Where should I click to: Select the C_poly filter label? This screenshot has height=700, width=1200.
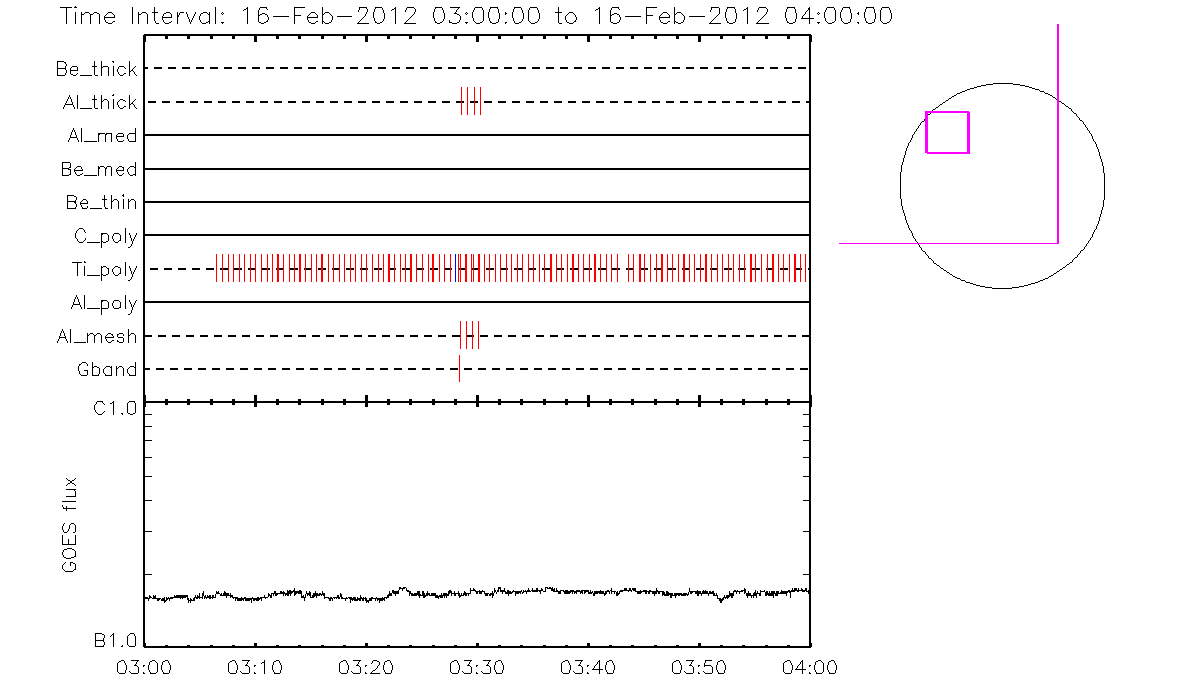[105, 237]
